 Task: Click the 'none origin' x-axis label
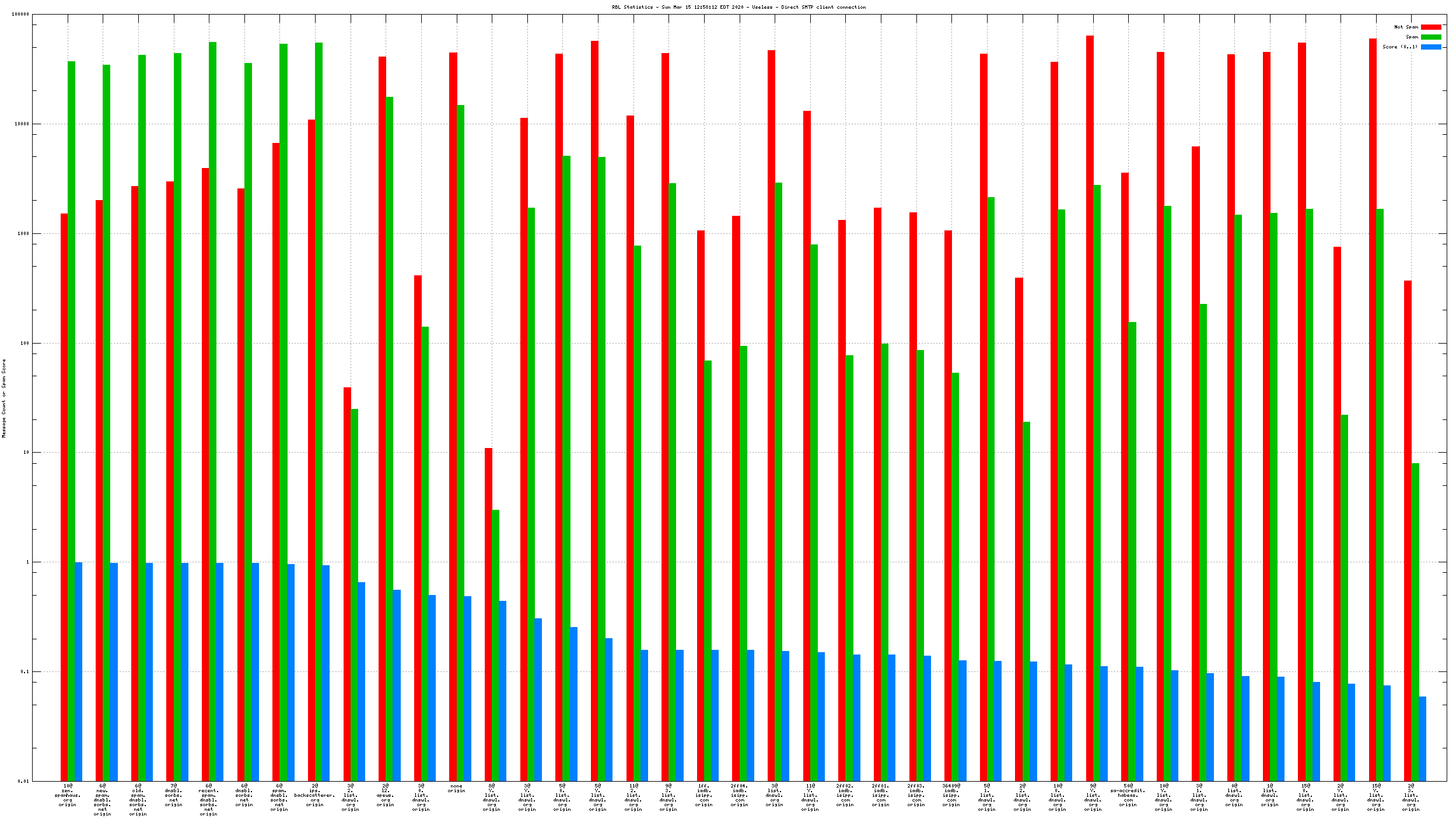[x=456, y=788]
